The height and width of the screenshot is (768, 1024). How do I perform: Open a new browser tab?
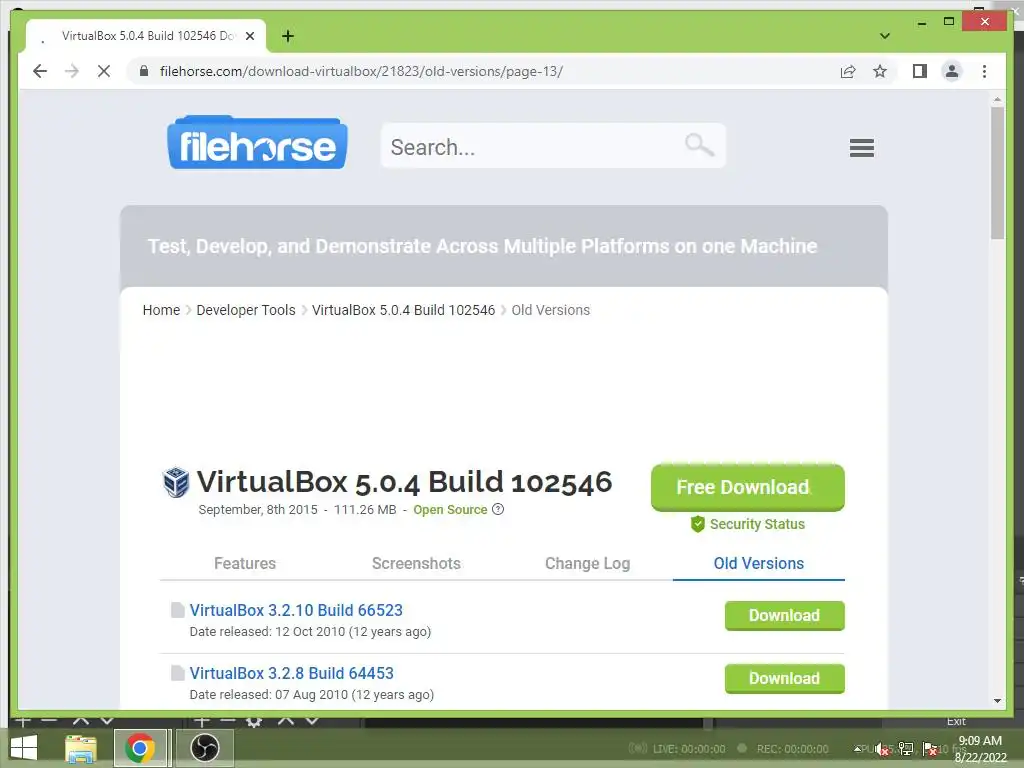[287, 36]
